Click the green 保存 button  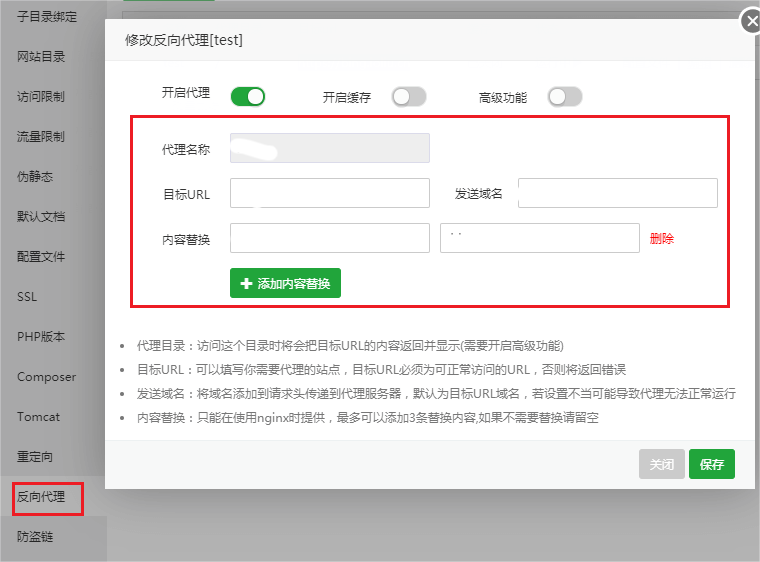712,464
